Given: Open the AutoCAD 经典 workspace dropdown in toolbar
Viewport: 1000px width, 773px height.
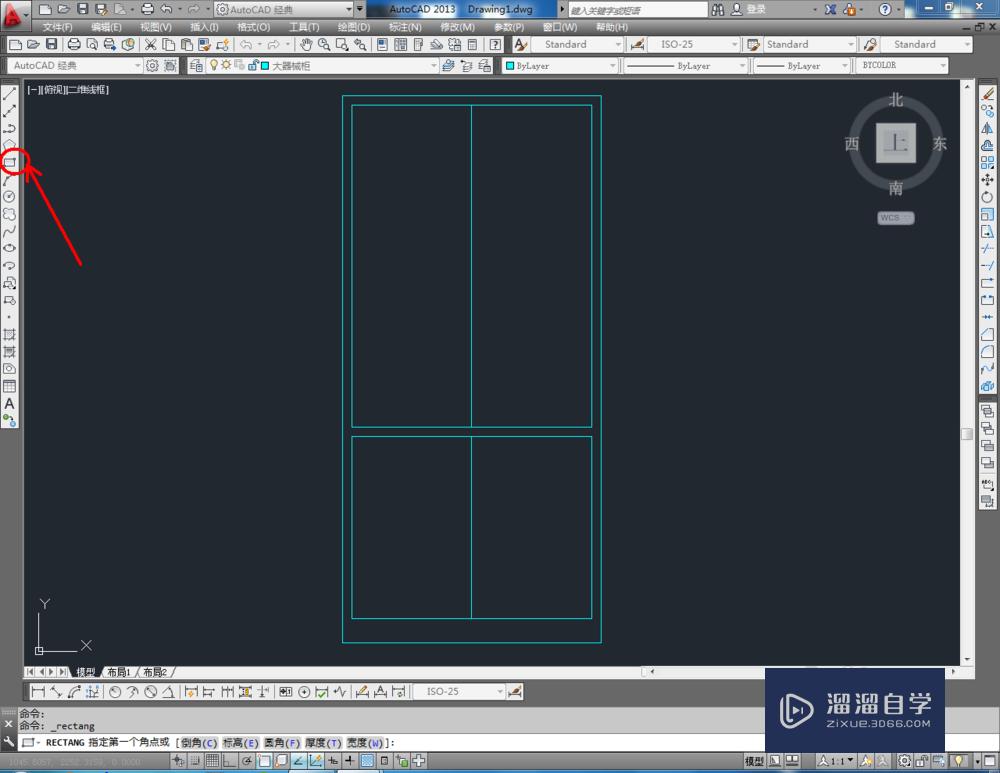Looking at the screenshot, I should tap(75, 65).
